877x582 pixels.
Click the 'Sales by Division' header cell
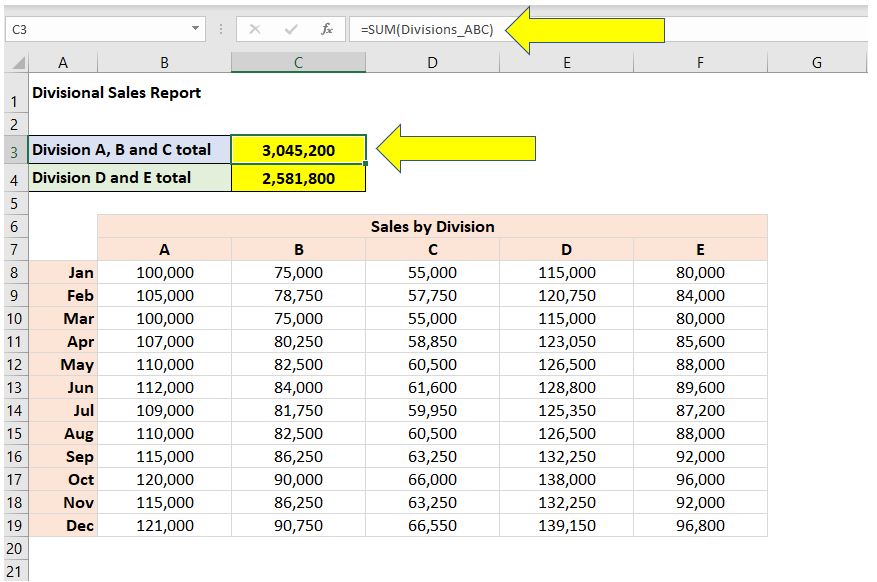coord(432,226)
